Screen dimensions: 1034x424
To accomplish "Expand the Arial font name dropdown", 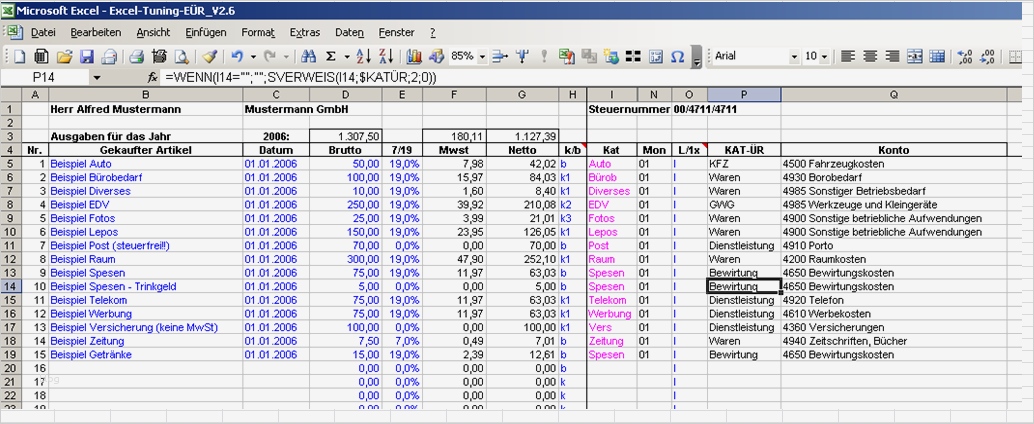I will [x=795, y=57].
